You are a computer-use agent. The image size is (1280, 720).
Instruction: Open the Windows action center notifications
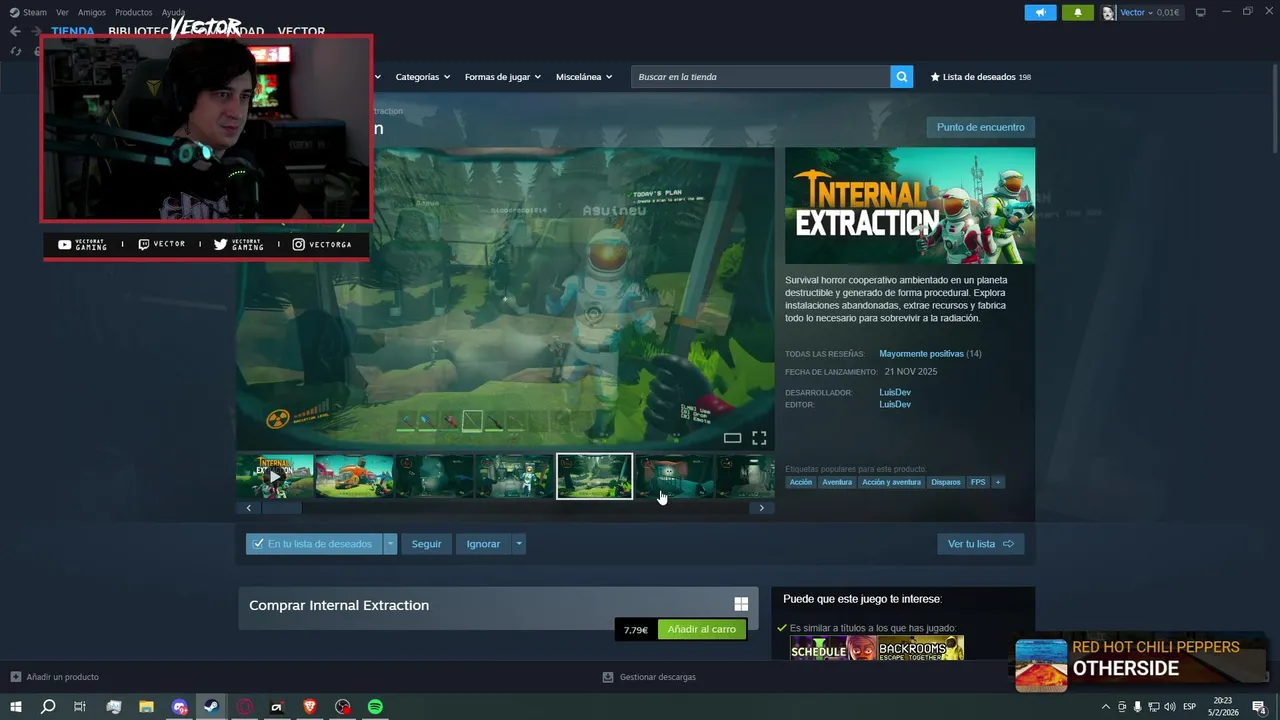[x=1260, y=707]
